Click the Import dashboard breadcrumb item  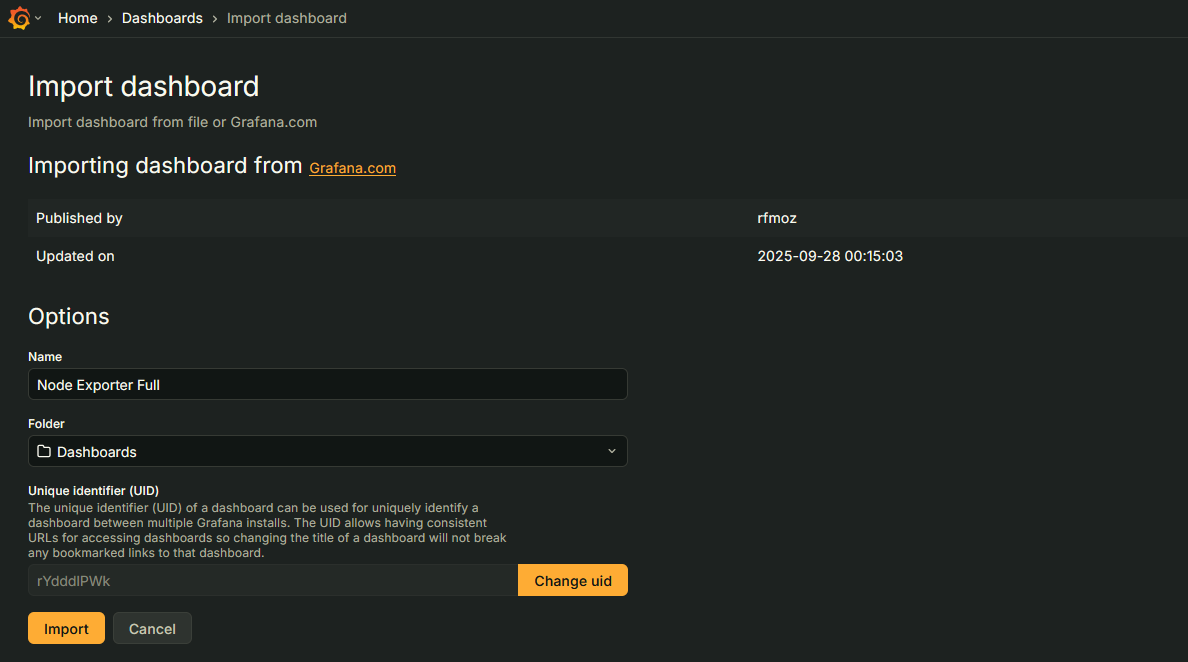point(287,18)
